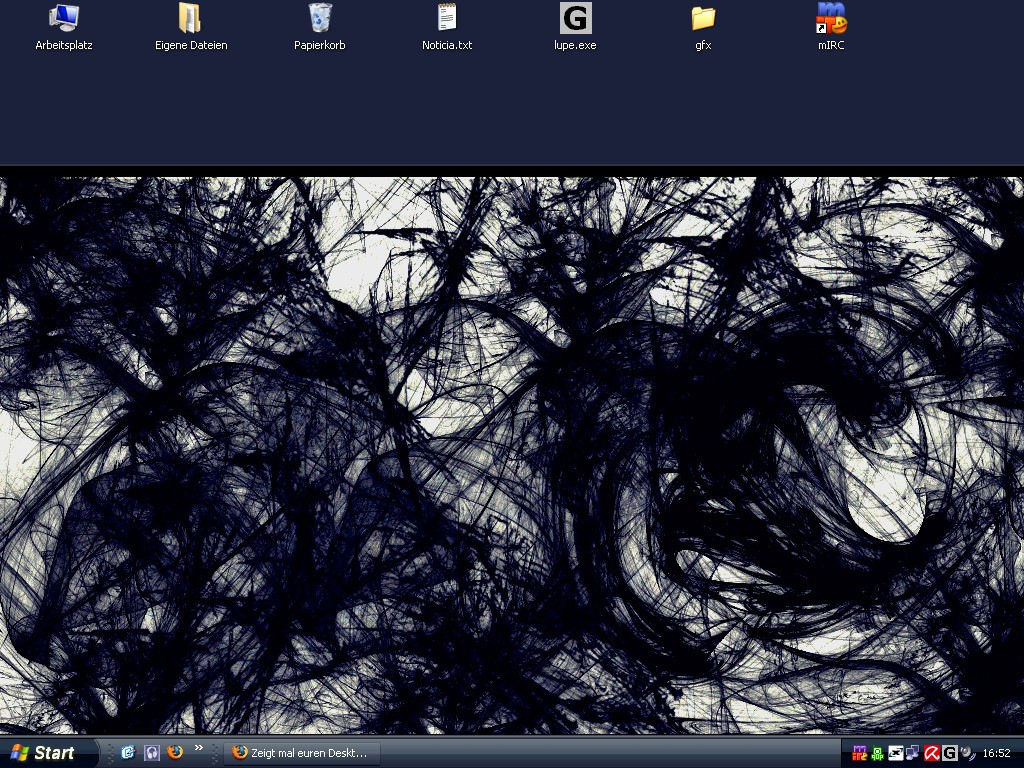
Task: Open the Start menu
Action: [x=47, y=753]
